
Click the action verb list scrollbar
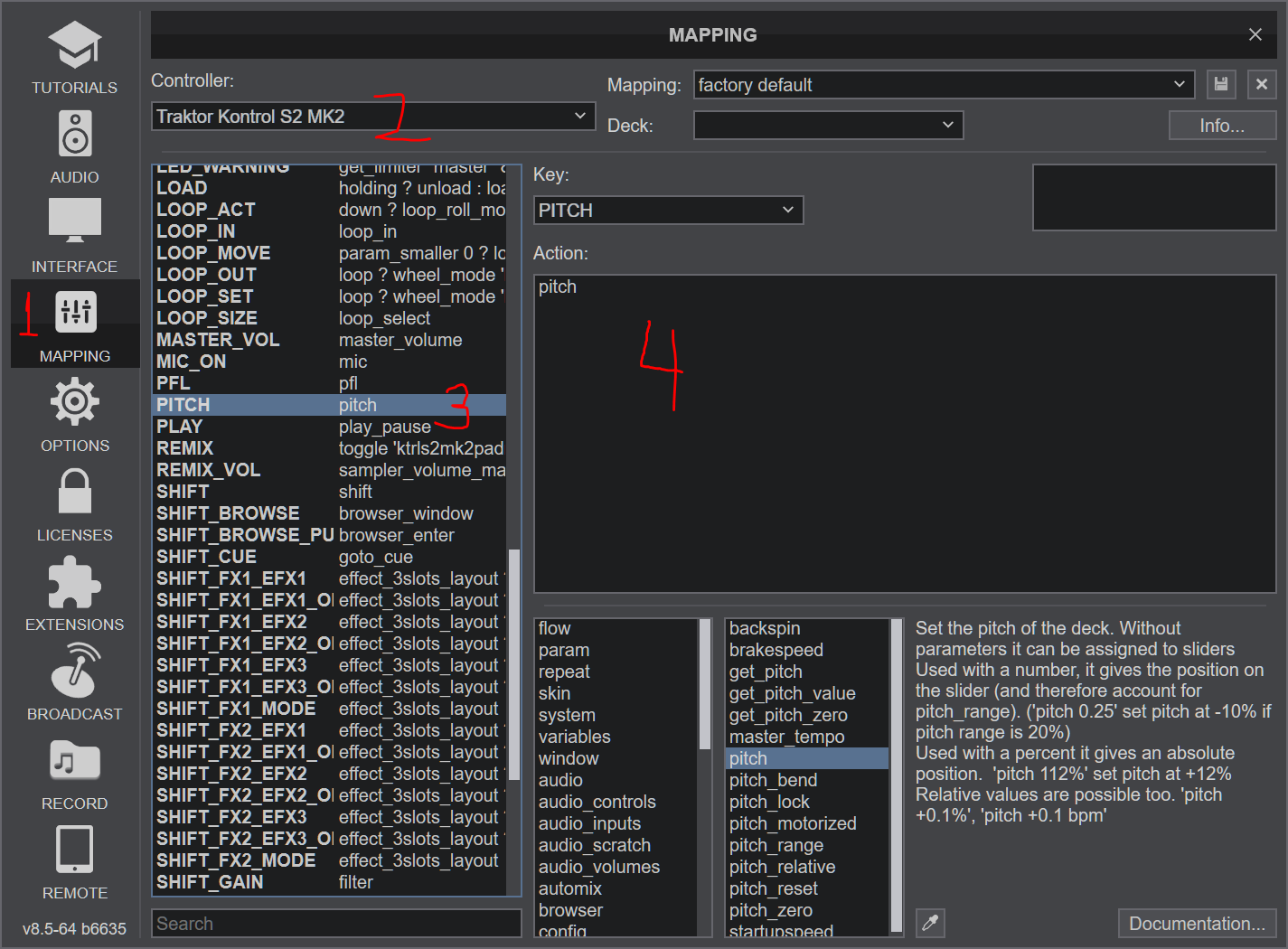click(x=897, y=775)
